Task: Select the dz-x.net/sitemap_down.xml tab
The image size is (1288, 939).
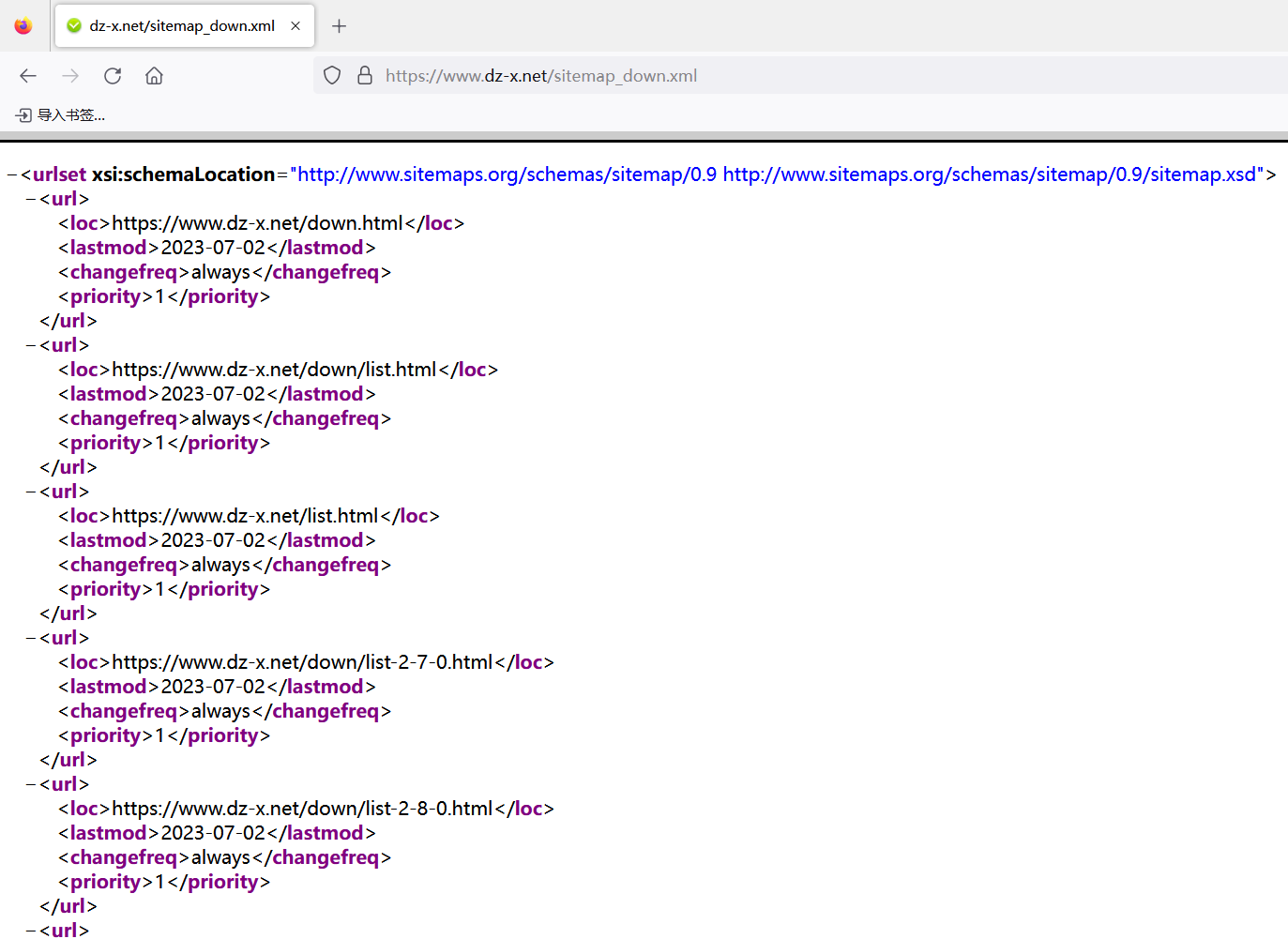Action: [185, 26]
